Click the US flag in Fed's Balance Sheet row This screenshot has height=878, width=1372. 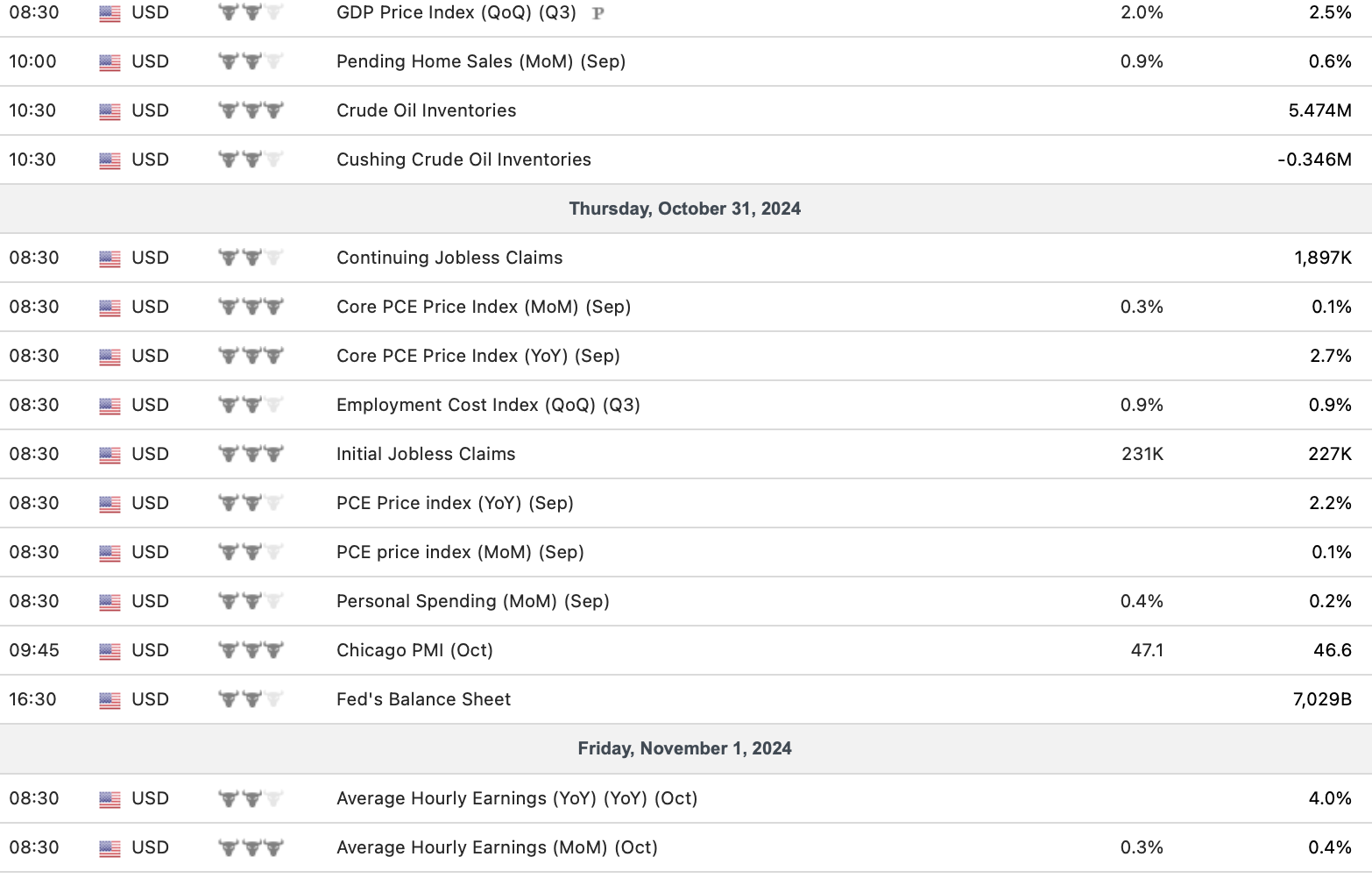[110, 700]
